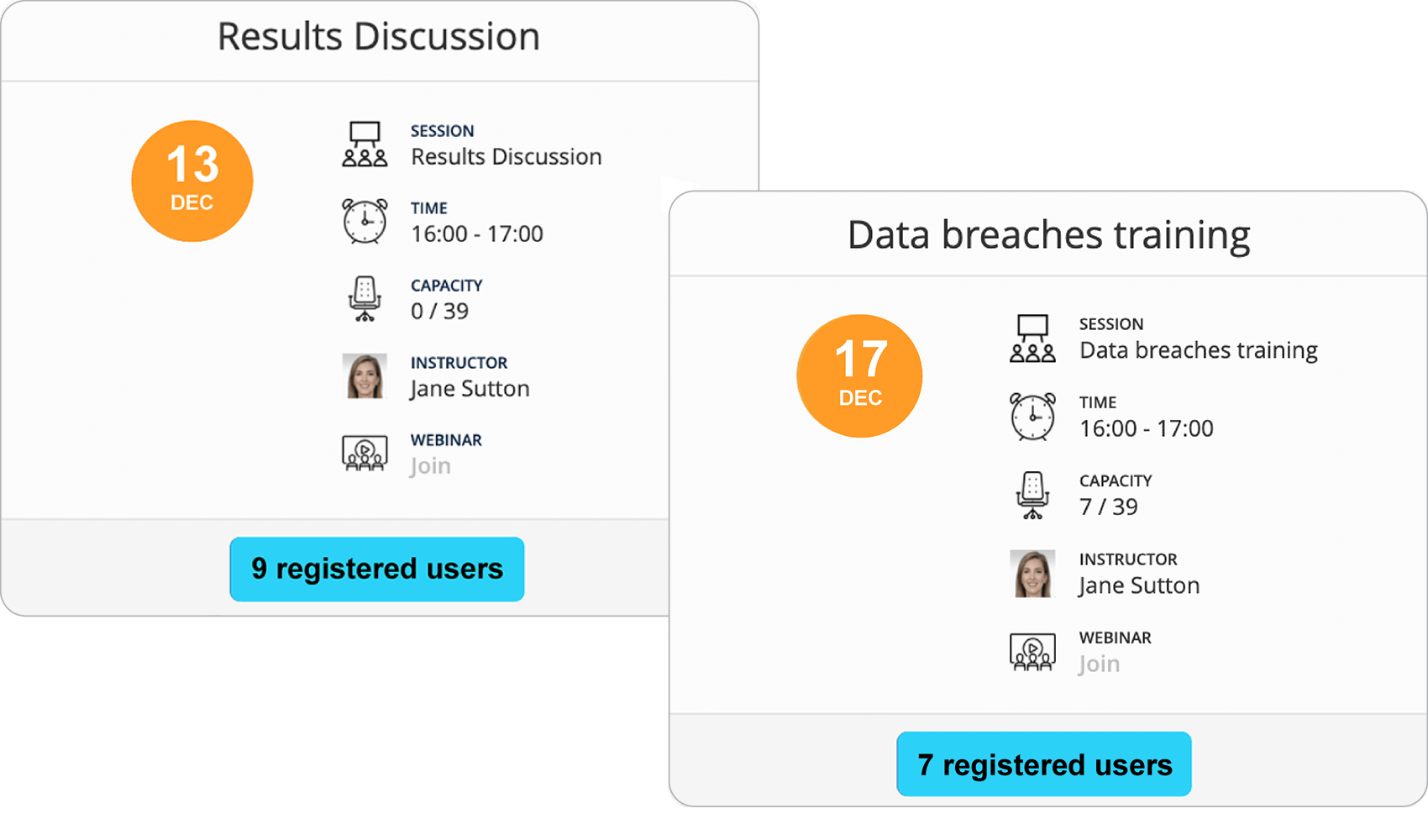Click webinar icon in Results Discussion card

(365, 453)
